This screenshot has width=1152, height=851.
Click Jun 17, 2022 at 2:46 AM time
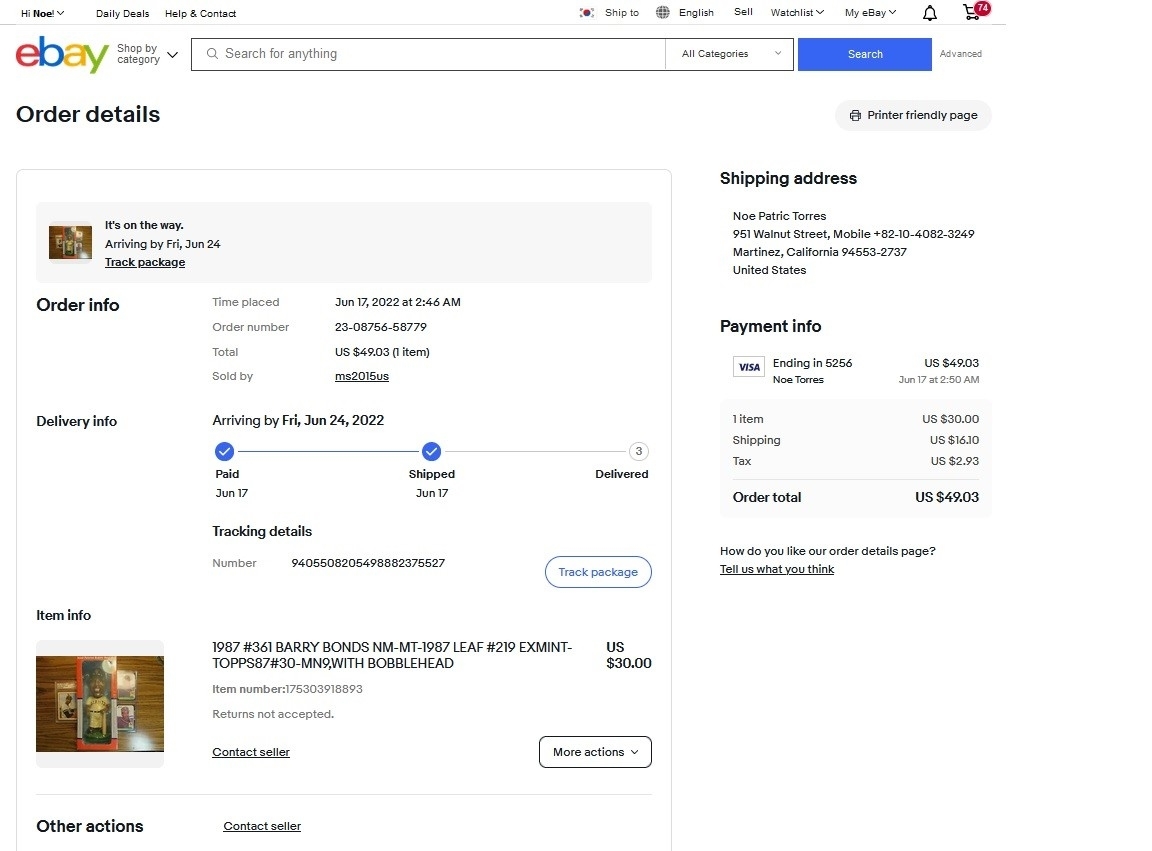(x=397, y=302)
